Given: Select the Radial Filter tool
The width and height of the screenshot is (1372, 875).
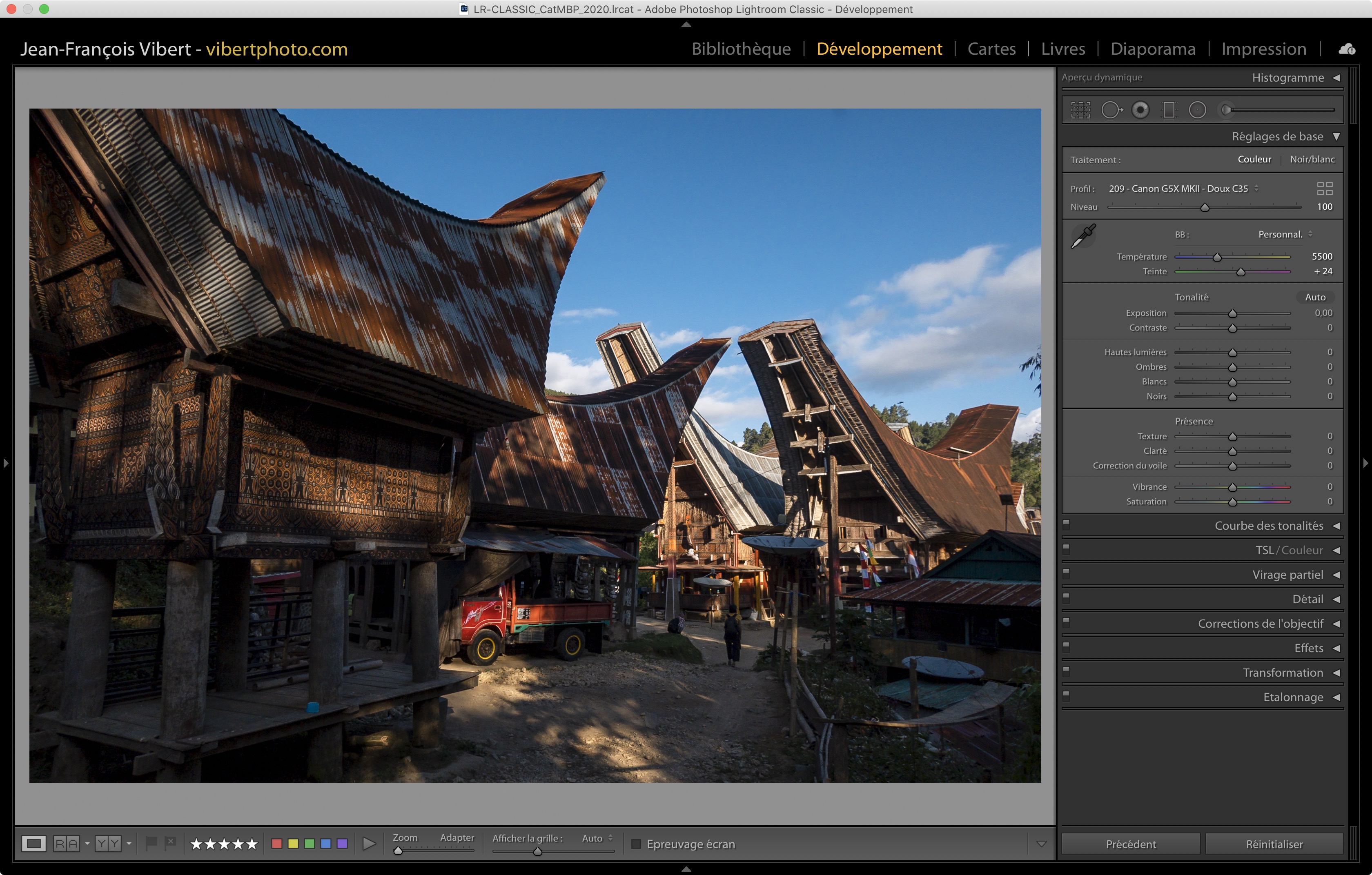Looking at the screenshot, I should pyautogui.click(x=1197, y=110).
